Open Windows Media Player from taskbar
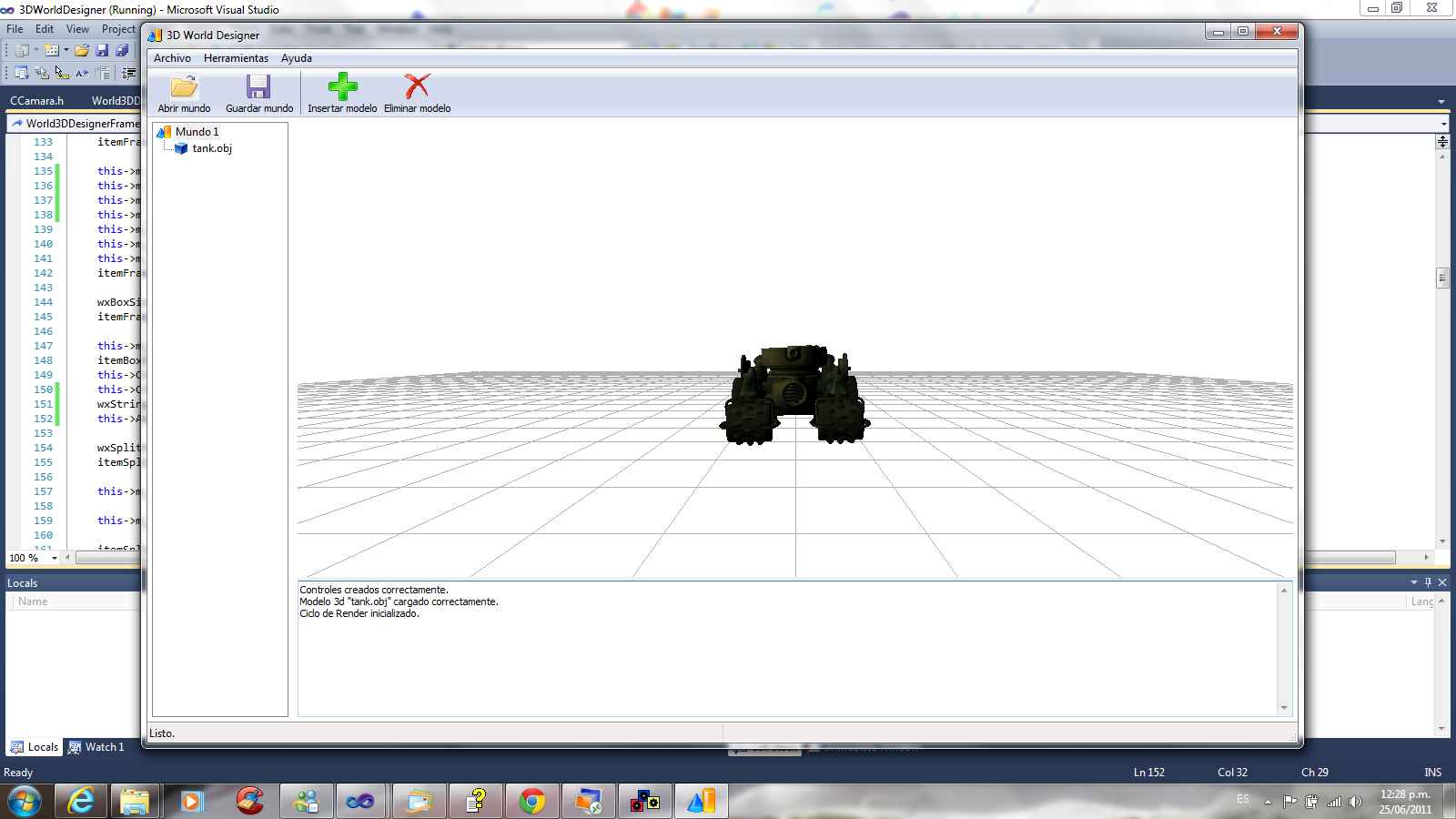Image resolution: width=1456 pixels, height=819 pixels. click(191, 802)
